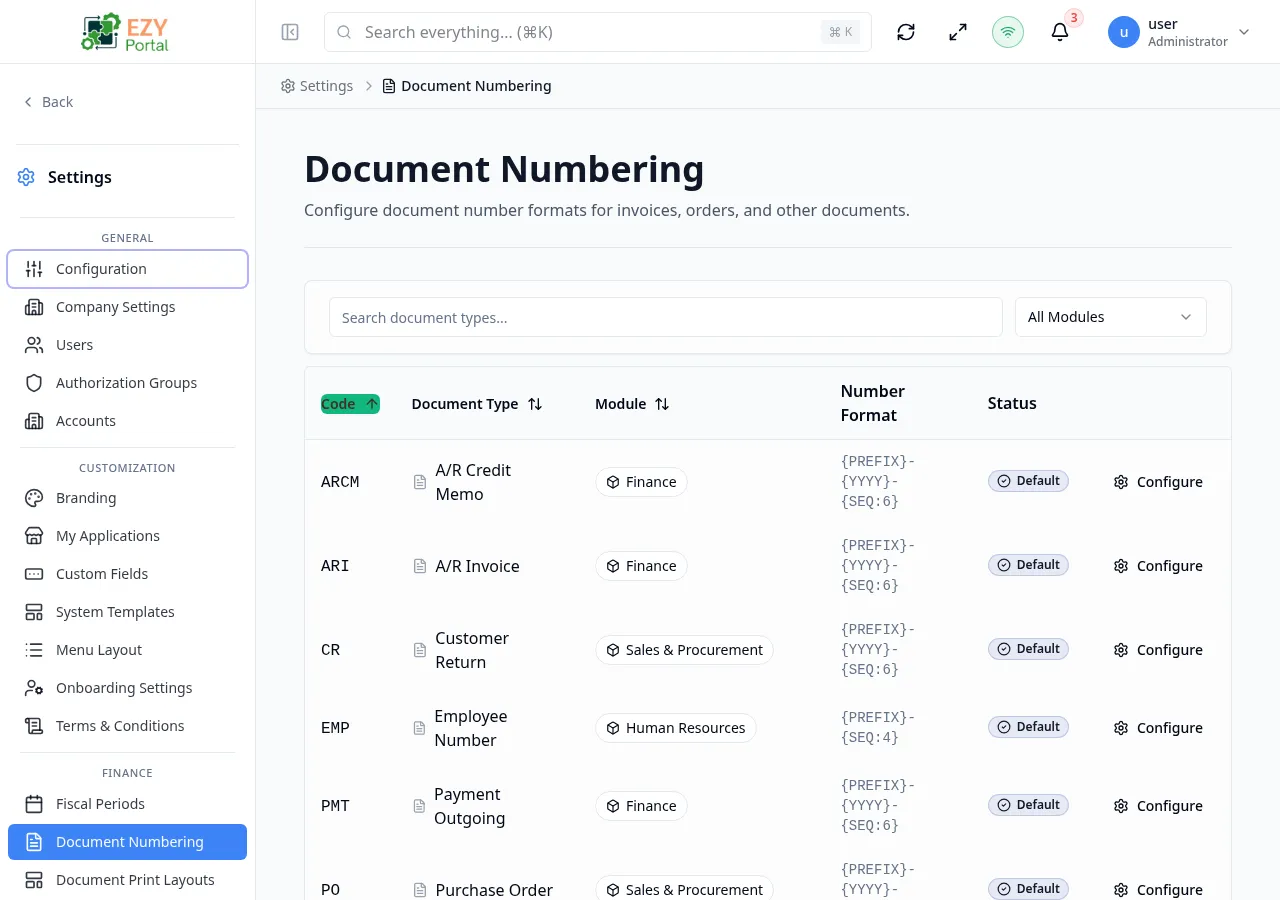The image size is (1280, 900).
Task: Click Human Resources module tag
Action: point(675,728)
